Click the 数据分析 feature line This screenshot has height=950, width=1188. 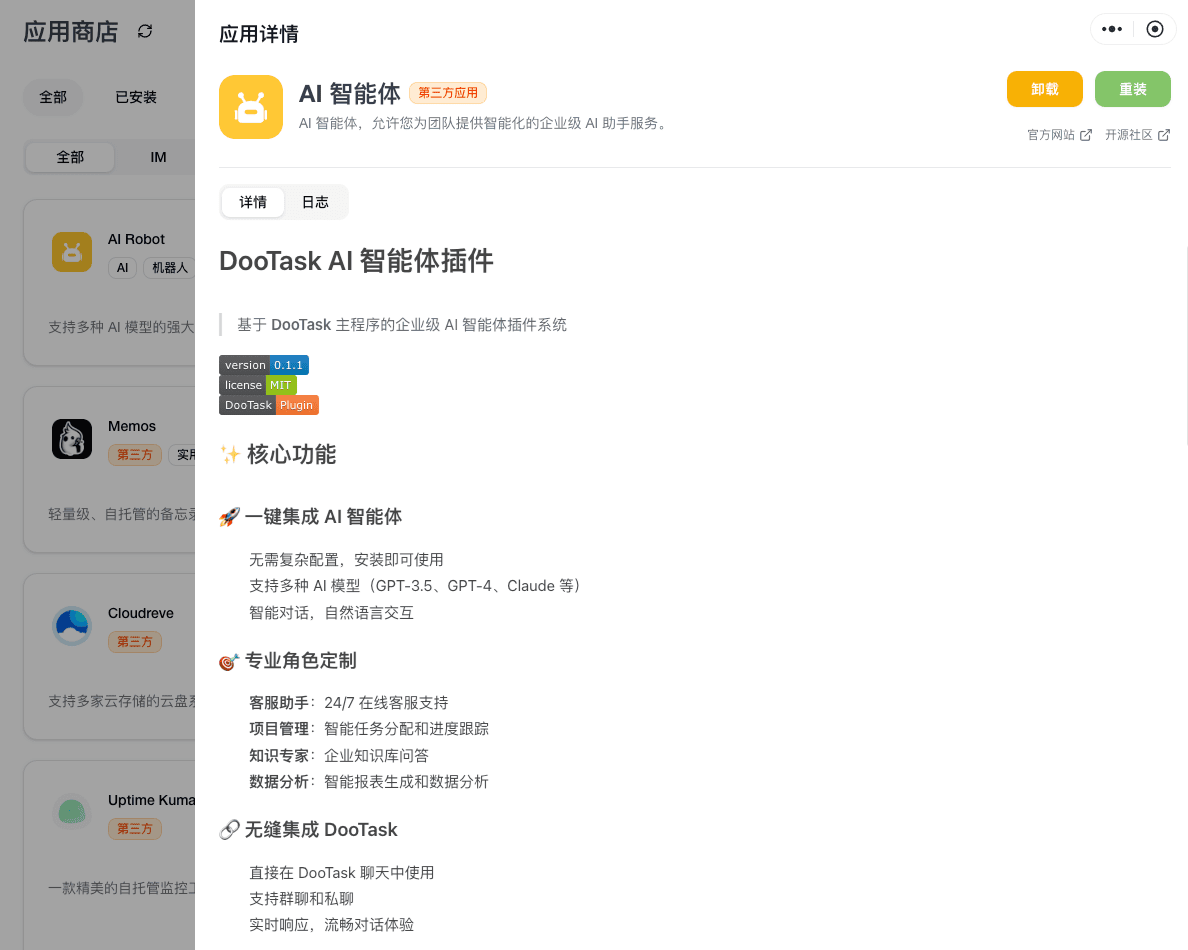pyautogui.click(x=369, y=782)
